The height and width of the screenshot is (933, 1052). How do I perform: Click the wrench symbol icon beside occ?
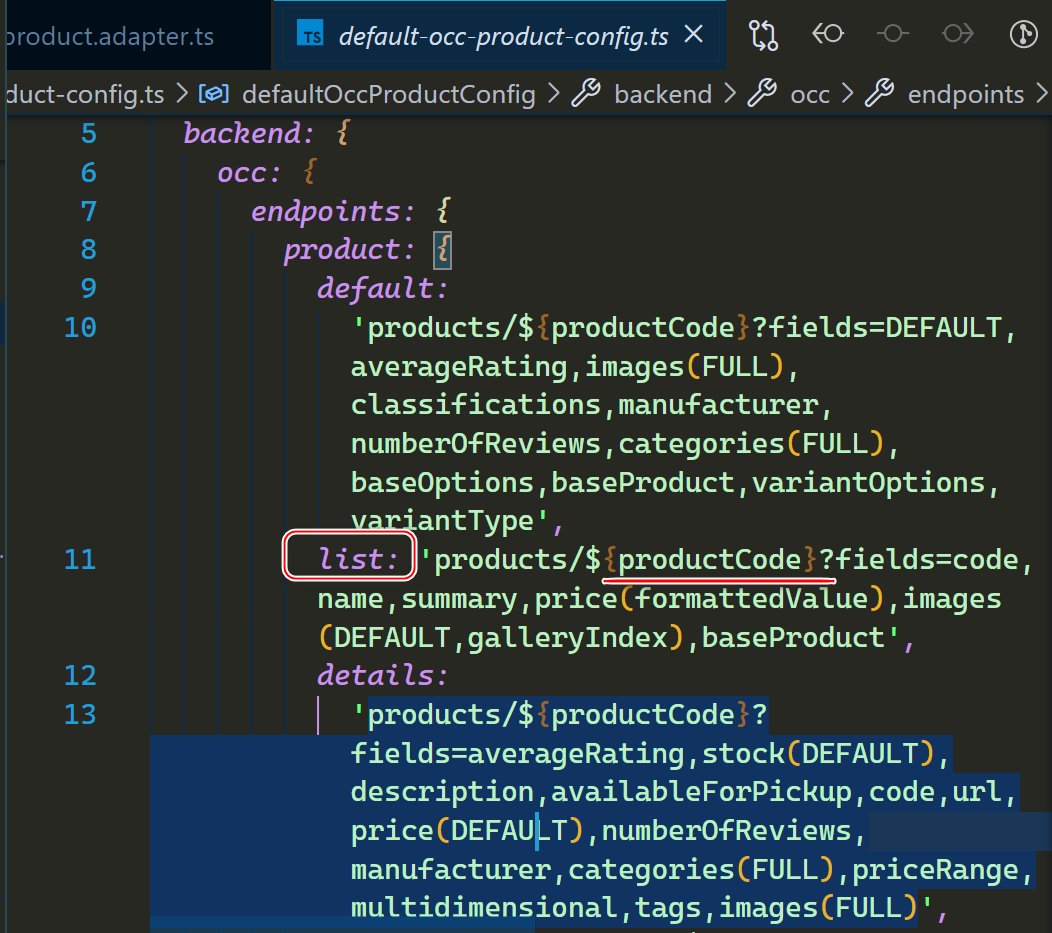pyautogui.click(x=765, y=93)
